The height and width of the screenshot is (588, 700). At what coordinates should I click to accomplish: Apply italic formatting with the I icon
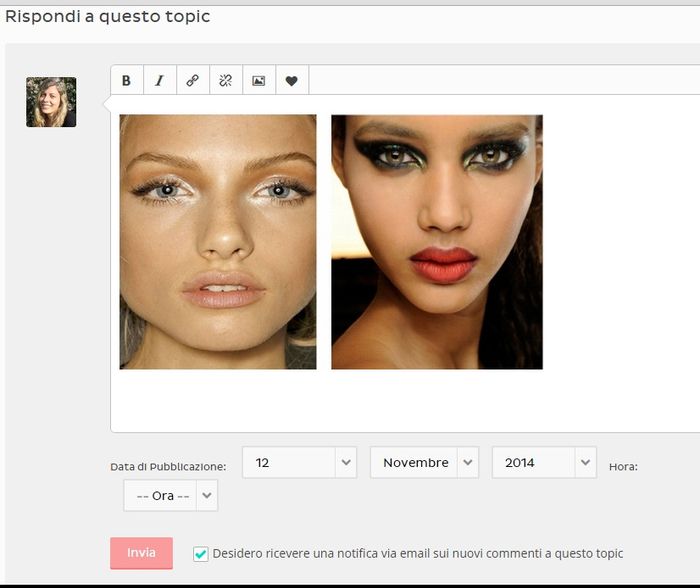[x=159, y=81]
